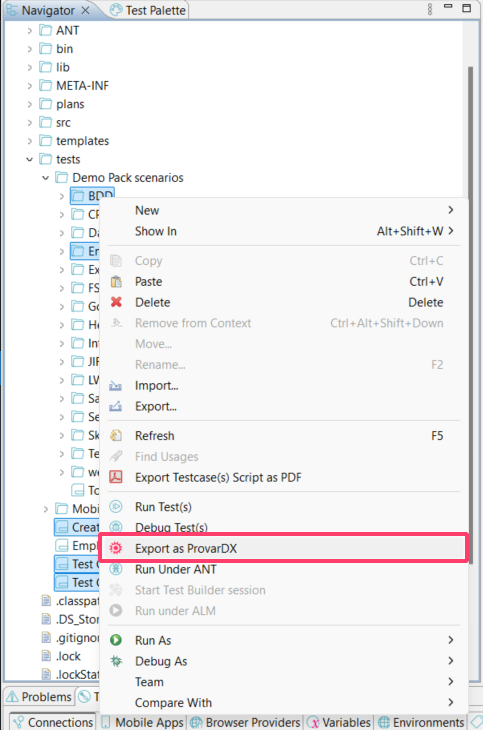Collapse the tests folder

pyautogui.click(x=29, y=159)
